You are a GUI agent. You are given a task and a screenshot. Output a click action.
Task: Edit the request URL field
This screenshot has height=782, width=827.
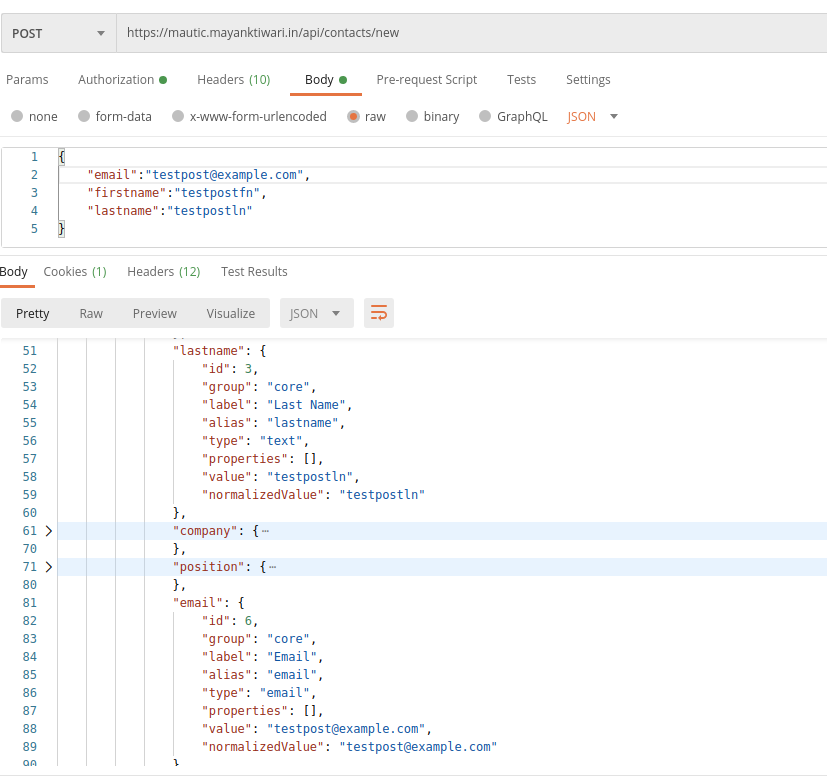tap(472, 33)
